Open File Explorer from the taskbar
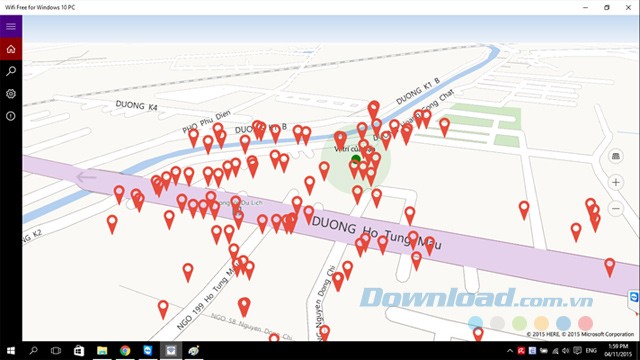 pos(102,351)
